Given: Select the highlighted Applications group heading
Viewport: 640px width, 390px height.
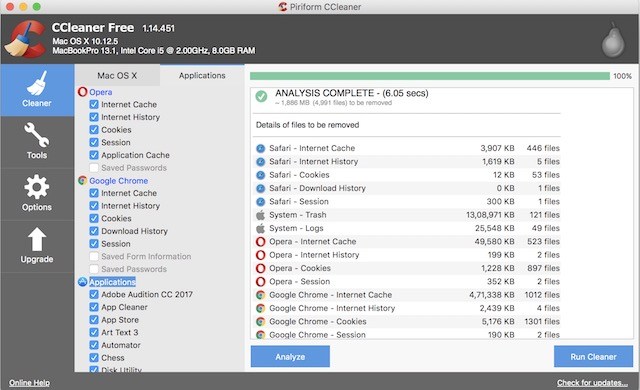Looking at the screenshot, I should pyautogui.click(x=112, y=282).
